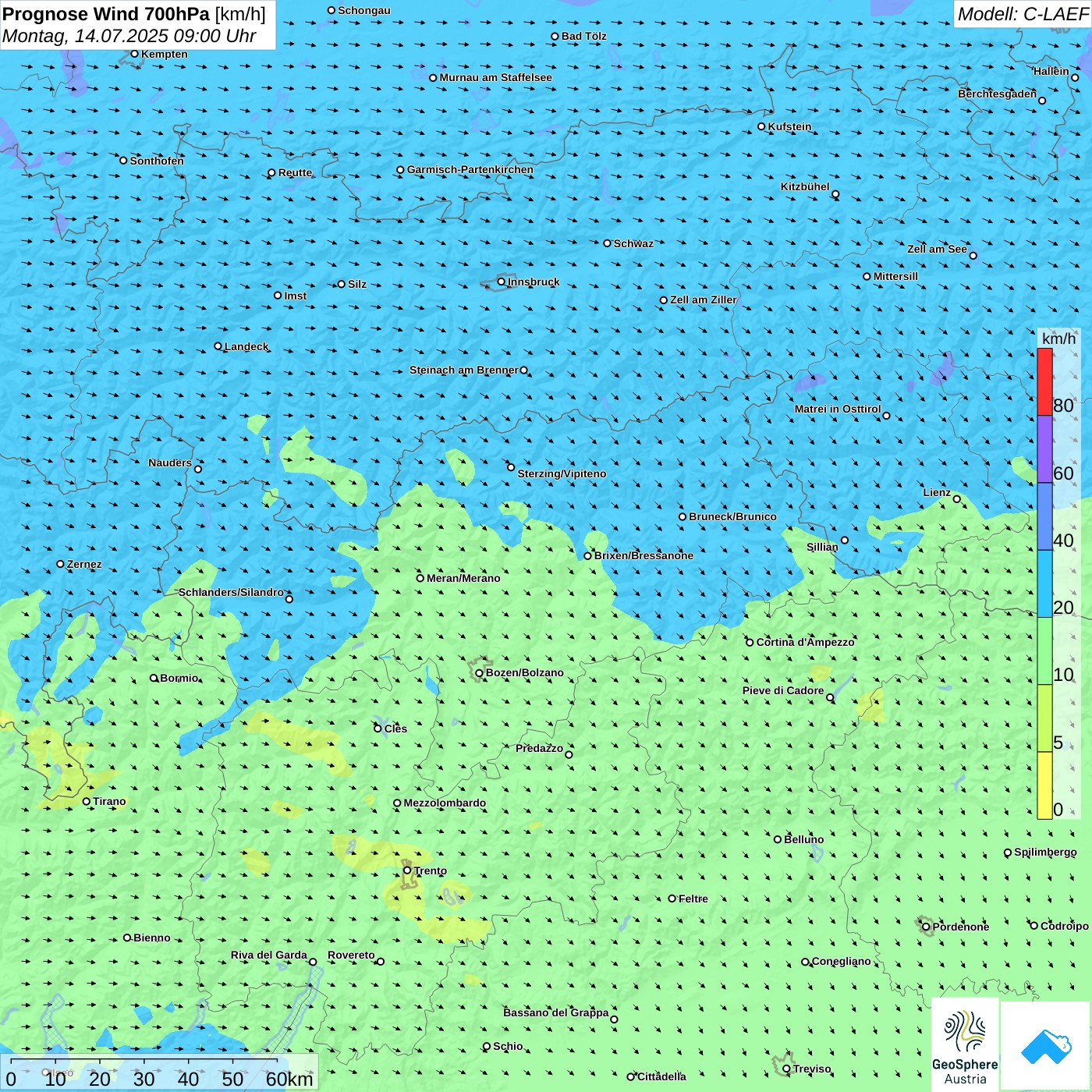Click the Zell am See marker
Viewport: 1092px width, 1092px height.
click(x=973, y=255)
